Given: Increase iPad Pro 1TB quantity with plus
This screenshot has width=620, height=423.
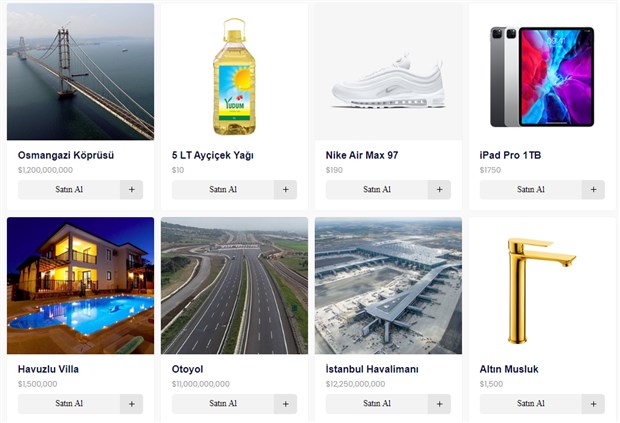Looking at the screenshot, I should [x=593, y=190].
